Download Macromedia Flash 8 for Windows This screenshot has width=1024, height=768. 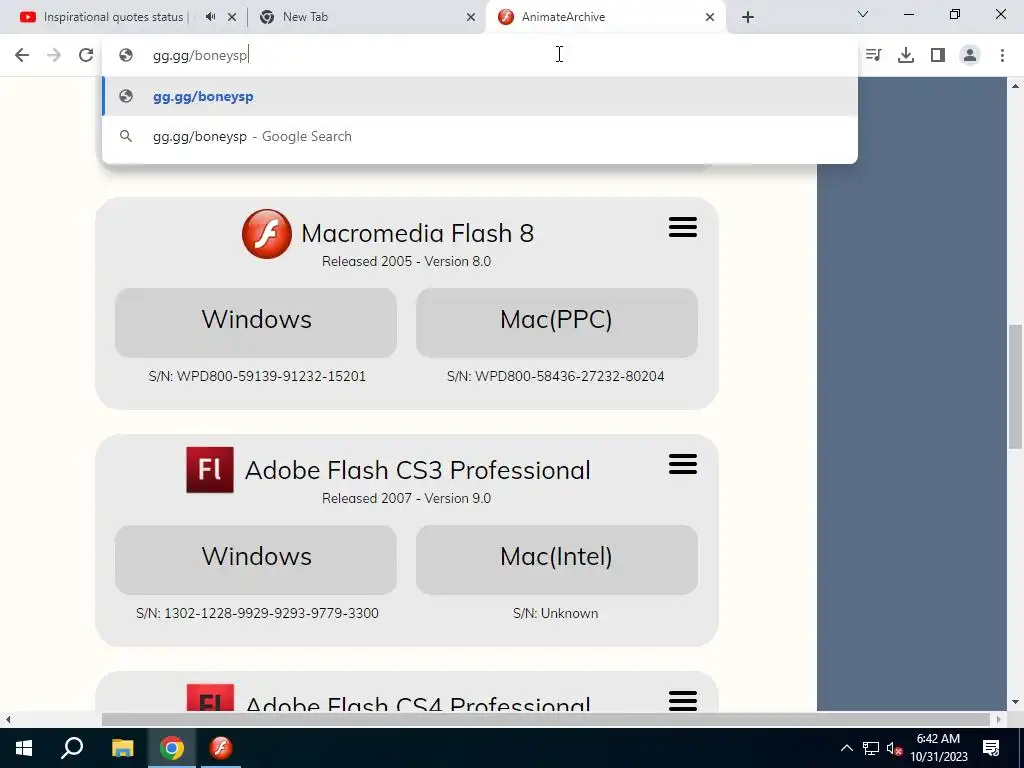[x=256, y=323]
